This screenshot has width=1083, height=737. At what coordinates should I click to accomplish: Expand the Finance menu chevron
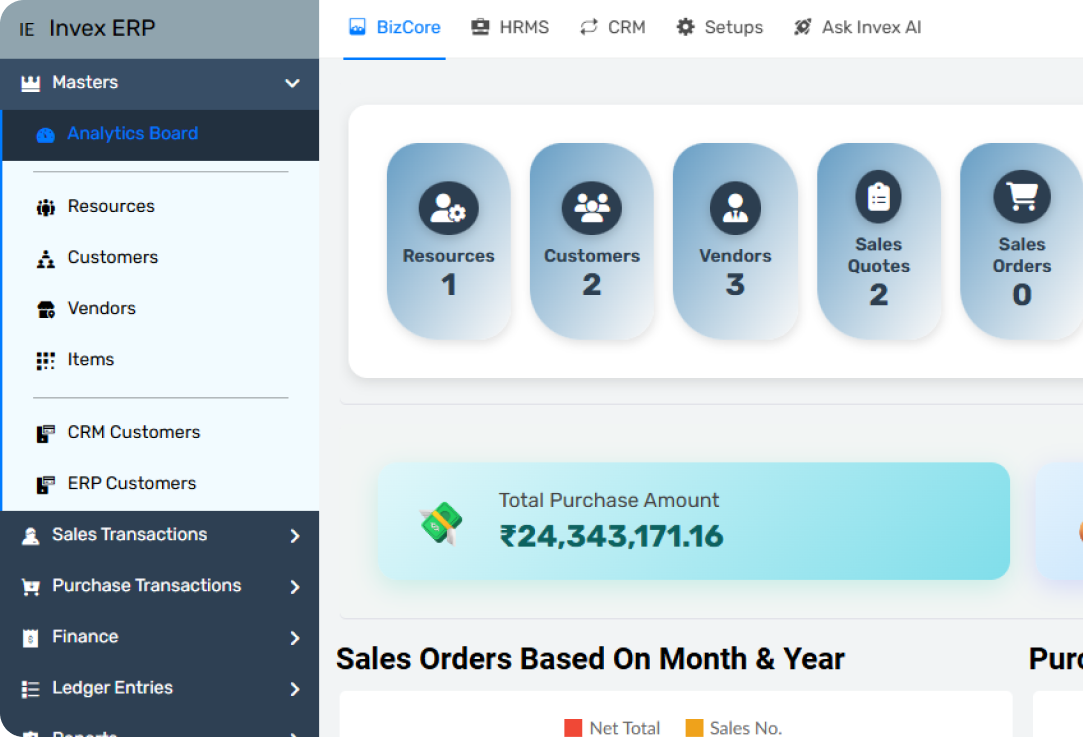(294, 638)
